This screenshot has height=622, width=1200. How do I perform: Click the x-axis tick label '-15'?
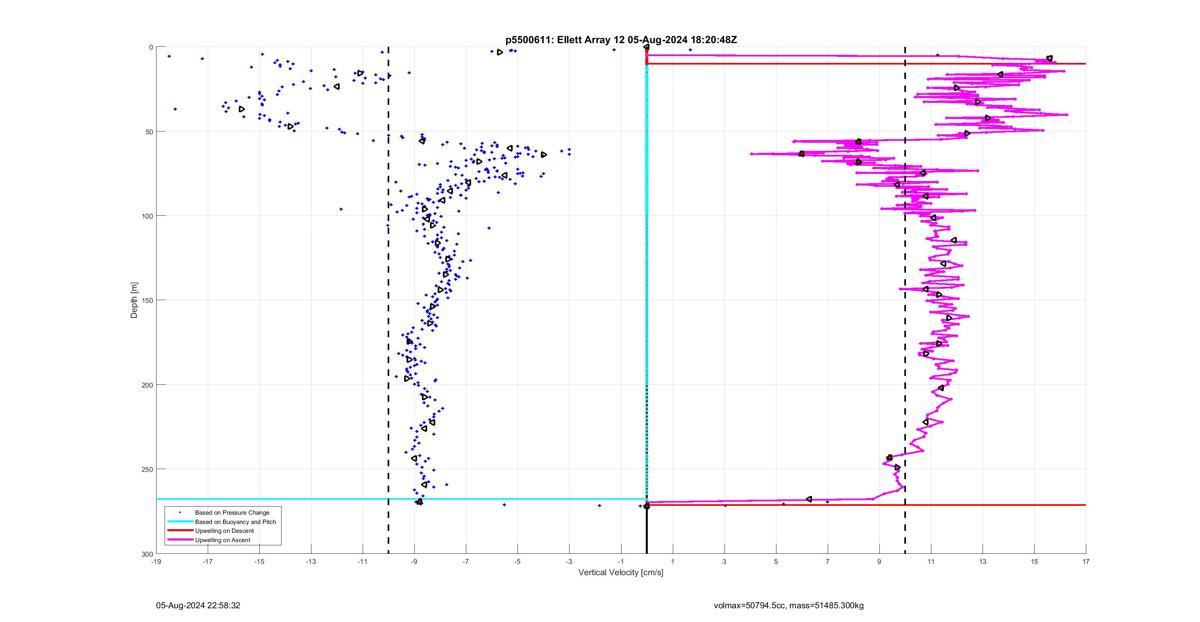[x=259, y=561]
